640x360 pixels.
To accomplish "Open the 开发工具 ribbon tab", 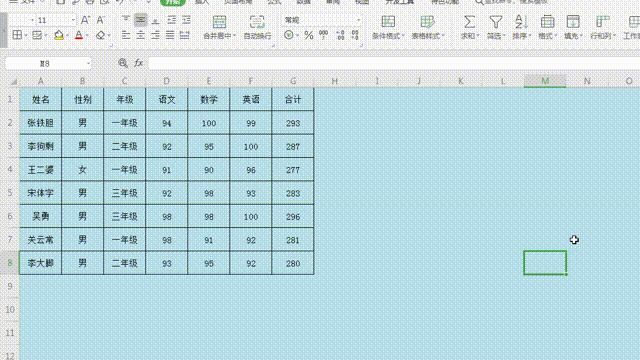I will click(400, 2).
